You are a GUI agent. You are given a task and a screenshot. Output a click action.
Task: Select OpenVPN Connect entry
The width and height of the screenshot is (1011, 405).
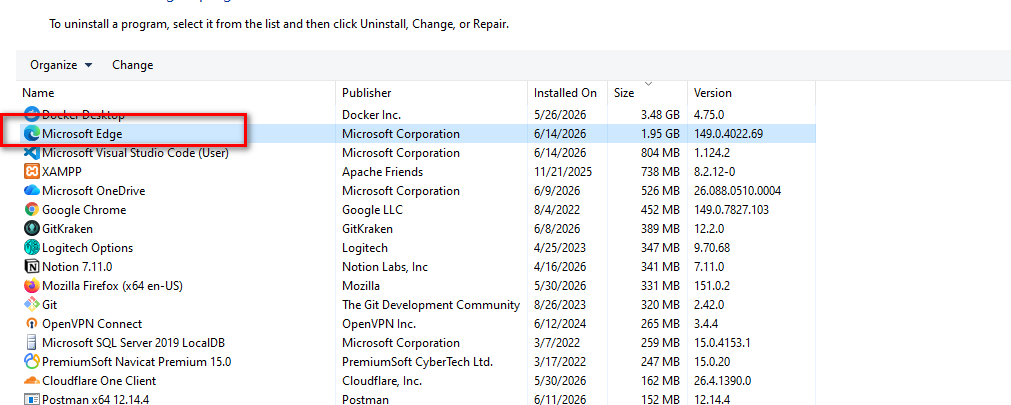point(92,324)
